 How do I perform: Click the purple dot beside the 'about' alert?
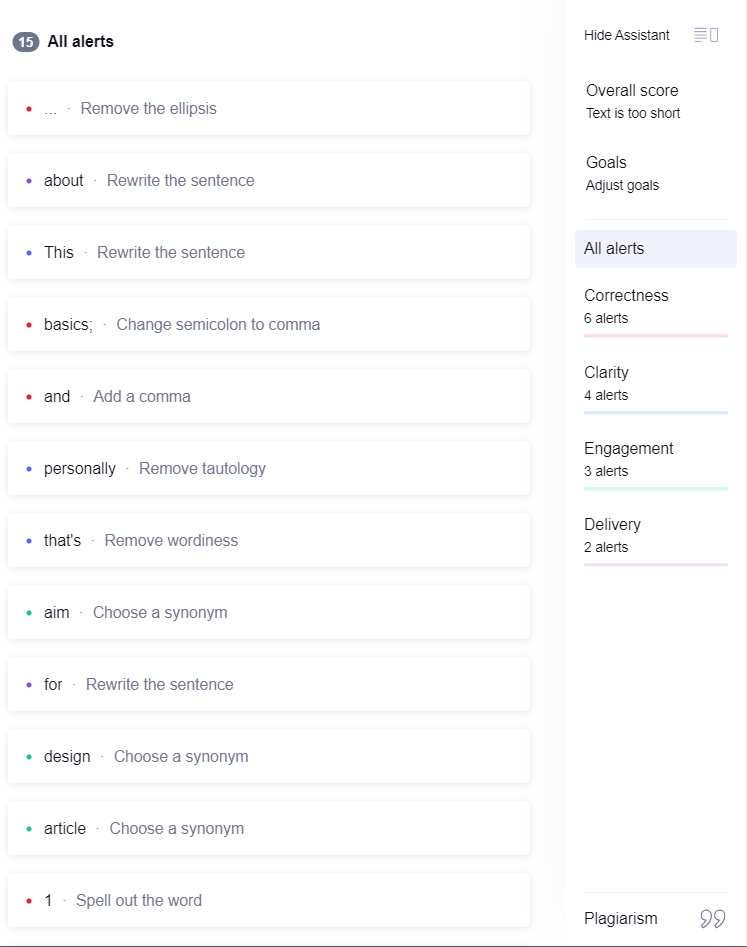[29, 181]
